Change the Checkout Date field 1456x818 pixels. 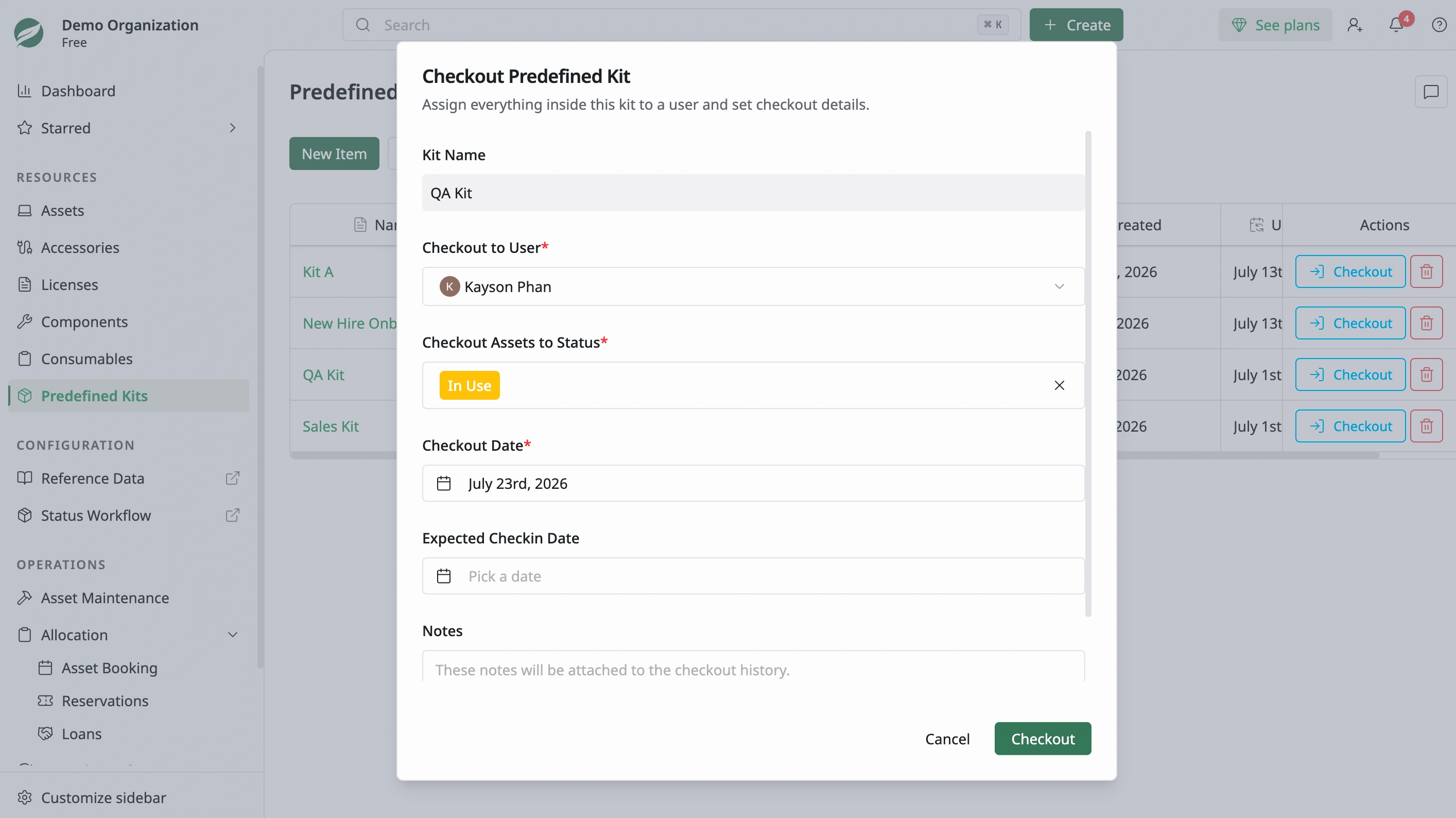pos(753,483)
